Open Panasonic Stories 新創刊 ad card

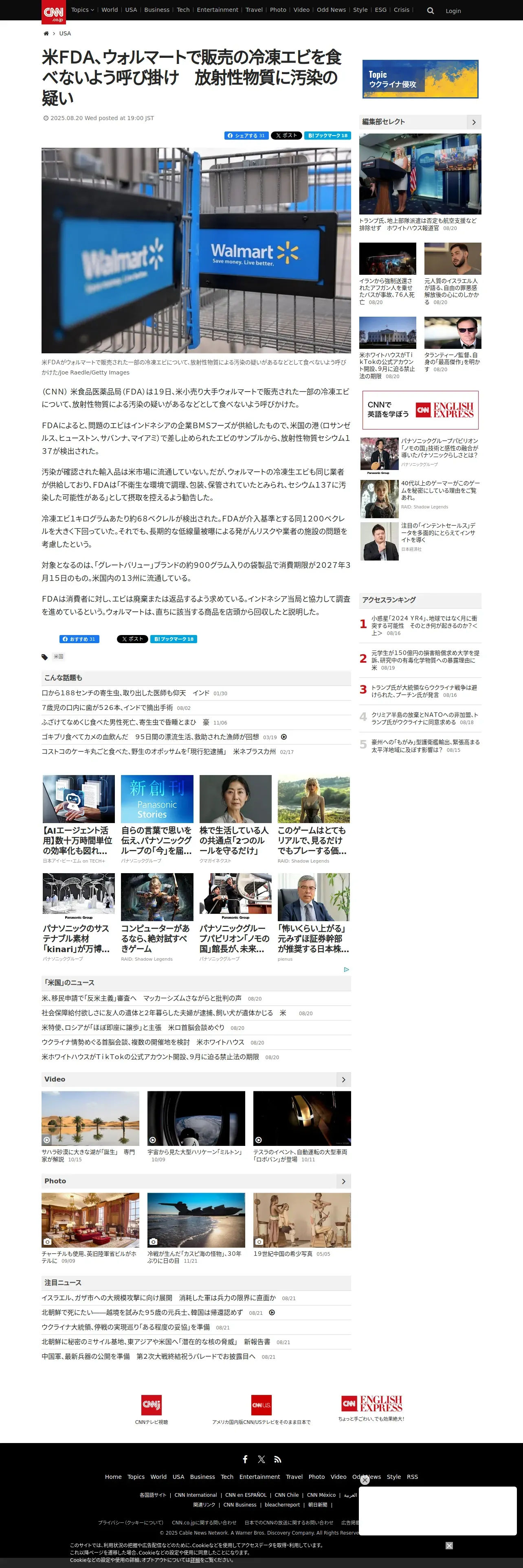157,819
